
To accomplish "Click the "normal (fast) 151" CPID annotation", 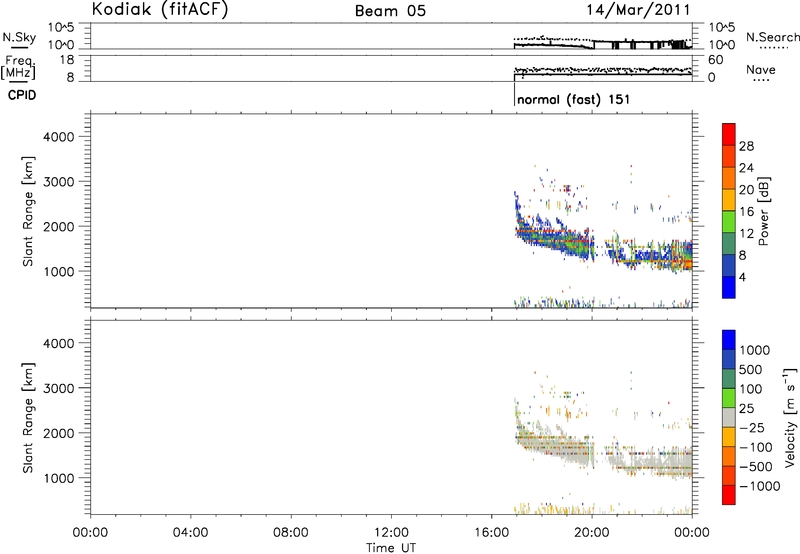I will click(573, 99).
